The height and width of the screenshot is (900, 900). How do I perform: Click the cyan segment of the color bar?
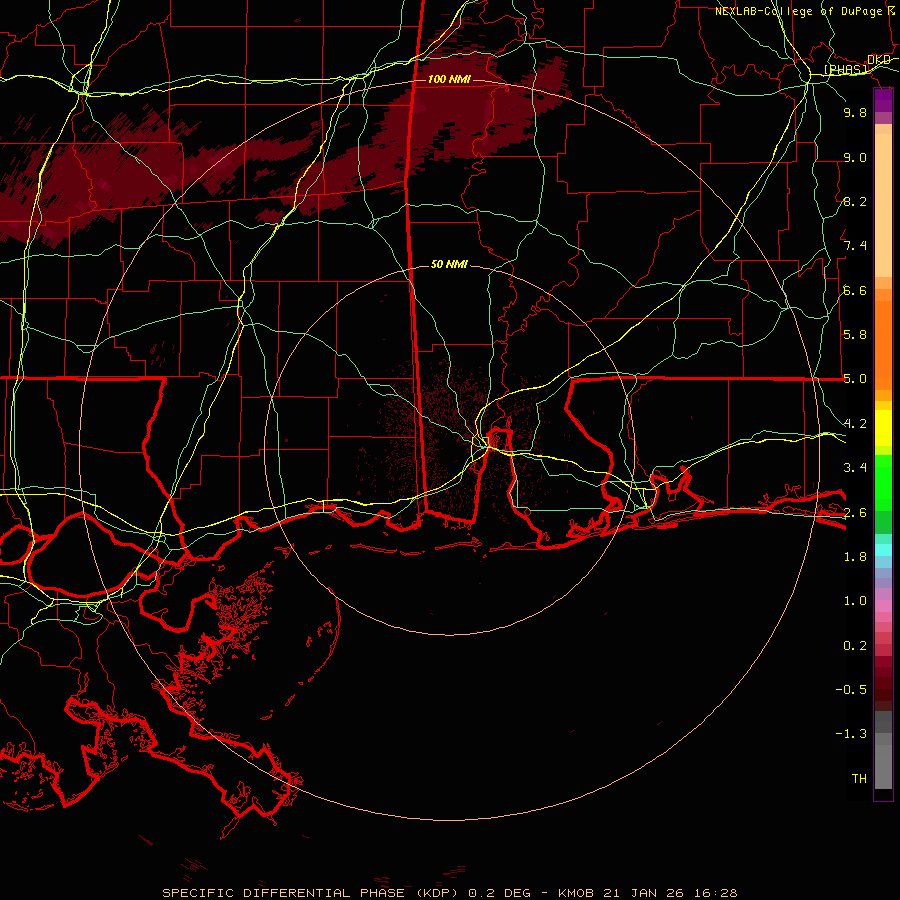883,550
